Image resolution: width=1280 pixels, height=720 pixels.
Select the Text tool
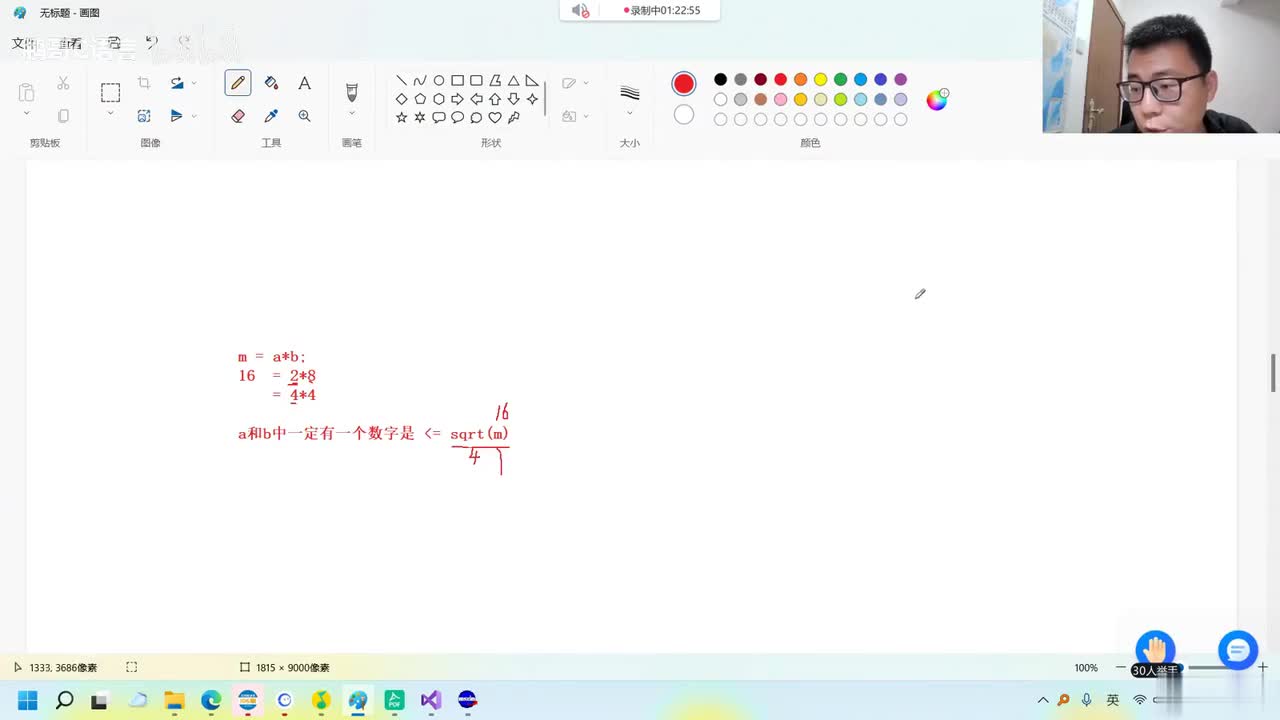click(304, 83)
